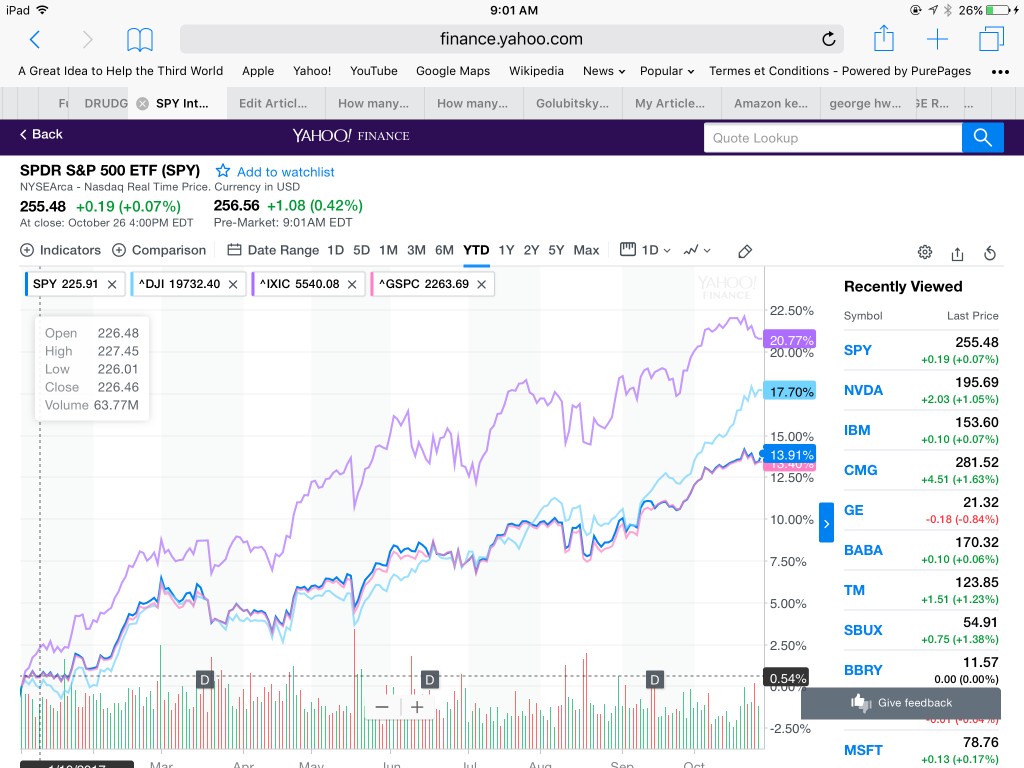Select the 5Y date range

[x=556, y=250]
